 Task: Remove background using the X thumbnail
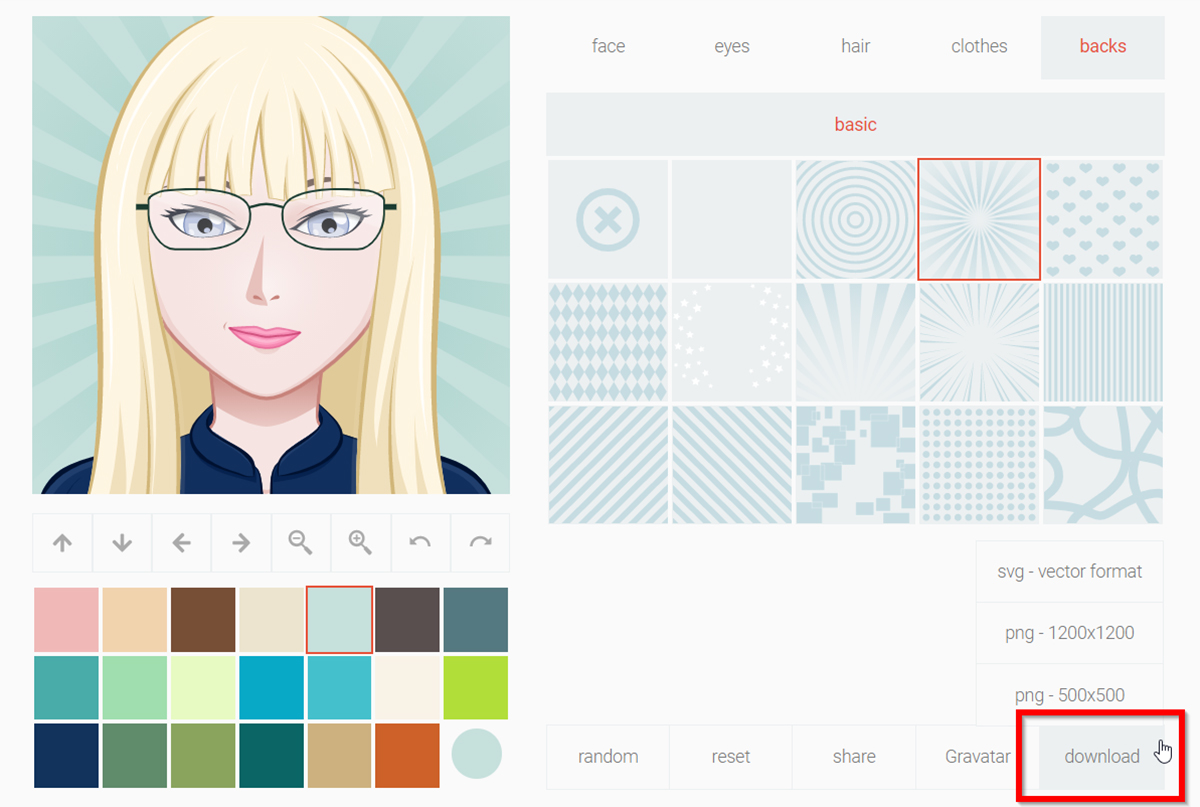pyautogui.click(x=608, y=219)
